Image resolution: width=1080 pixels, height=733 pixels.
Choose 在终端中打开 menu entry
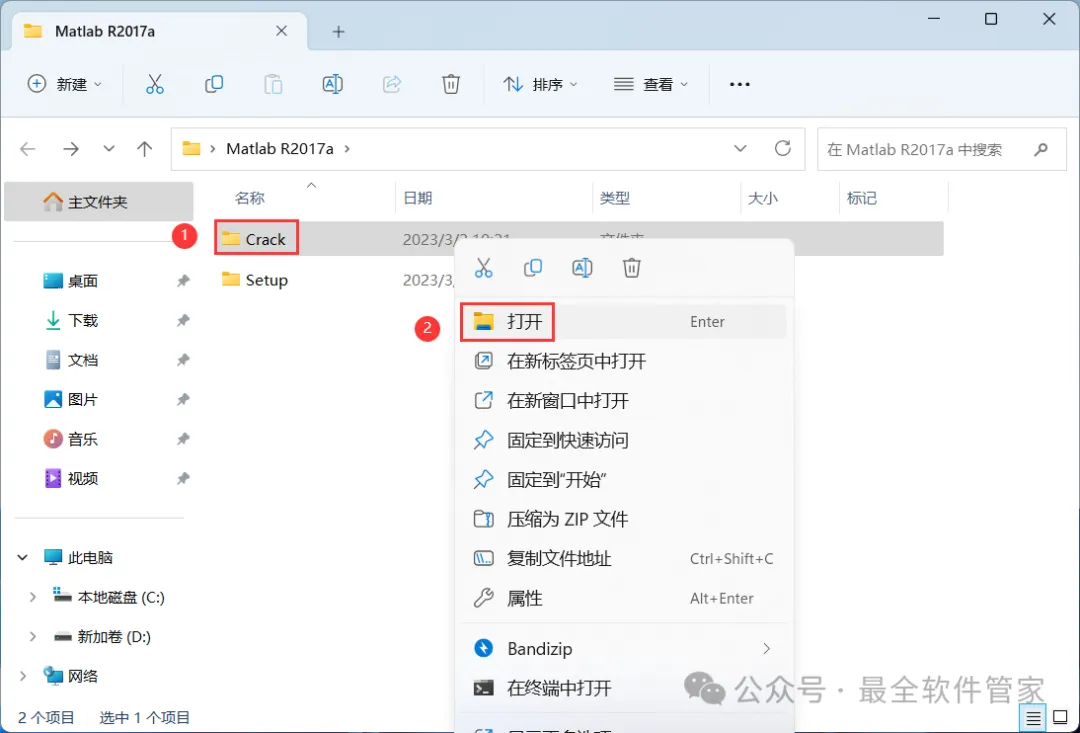pyautogui.click(x=623, y=688)
